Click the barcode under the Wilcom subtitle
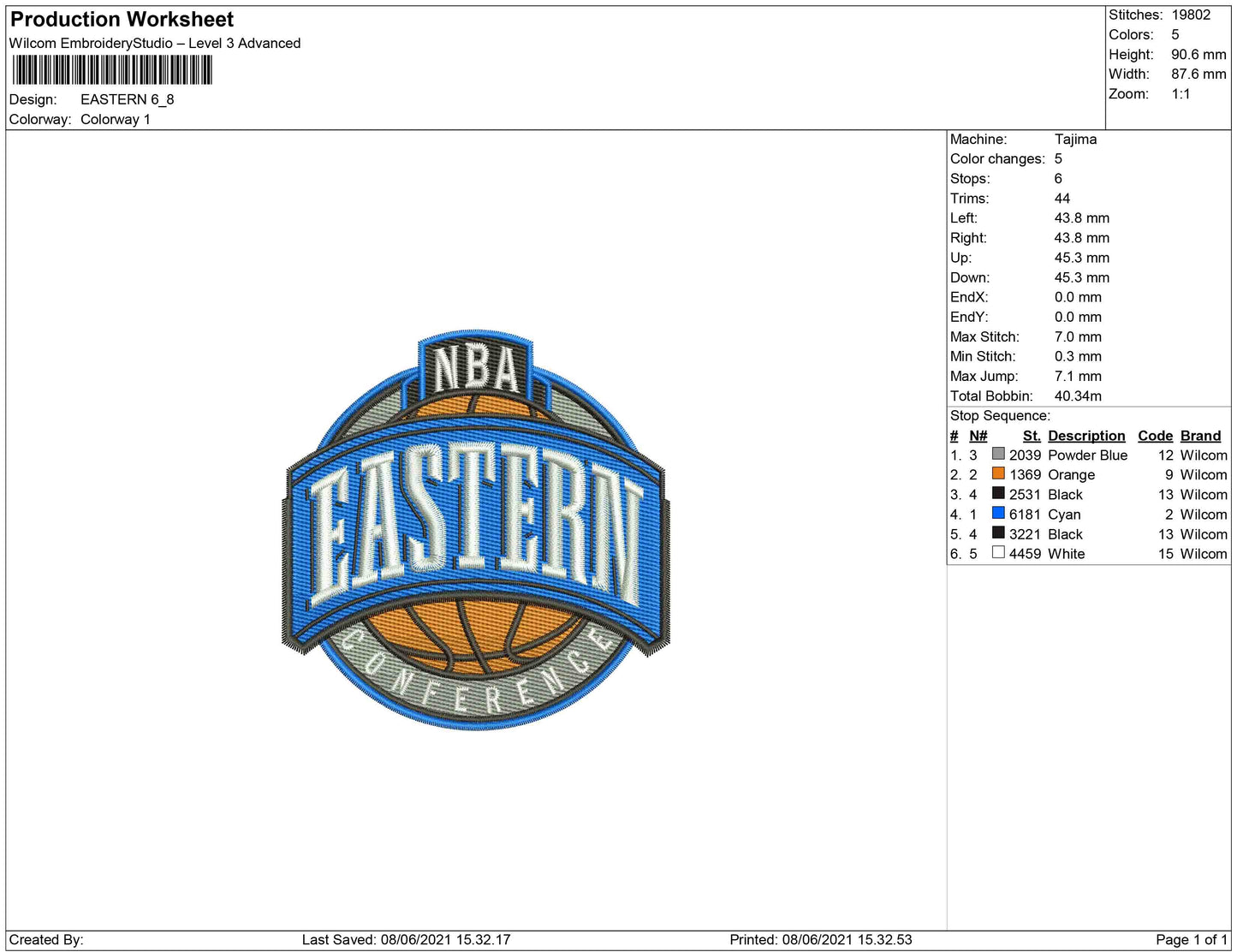Image resolution: width=1237 pixels, height=952 pixels. (112, 70)
